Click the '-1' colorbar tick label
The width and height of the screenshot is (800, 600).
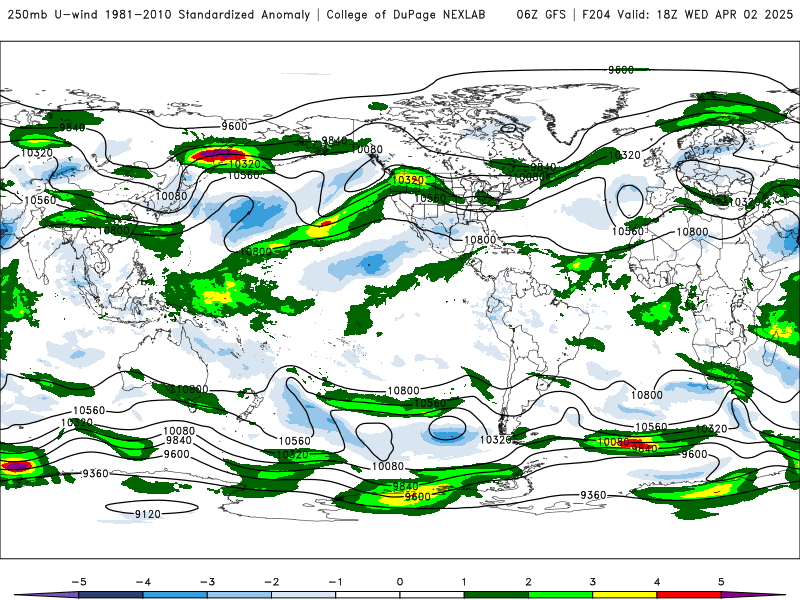click(335, 582)
